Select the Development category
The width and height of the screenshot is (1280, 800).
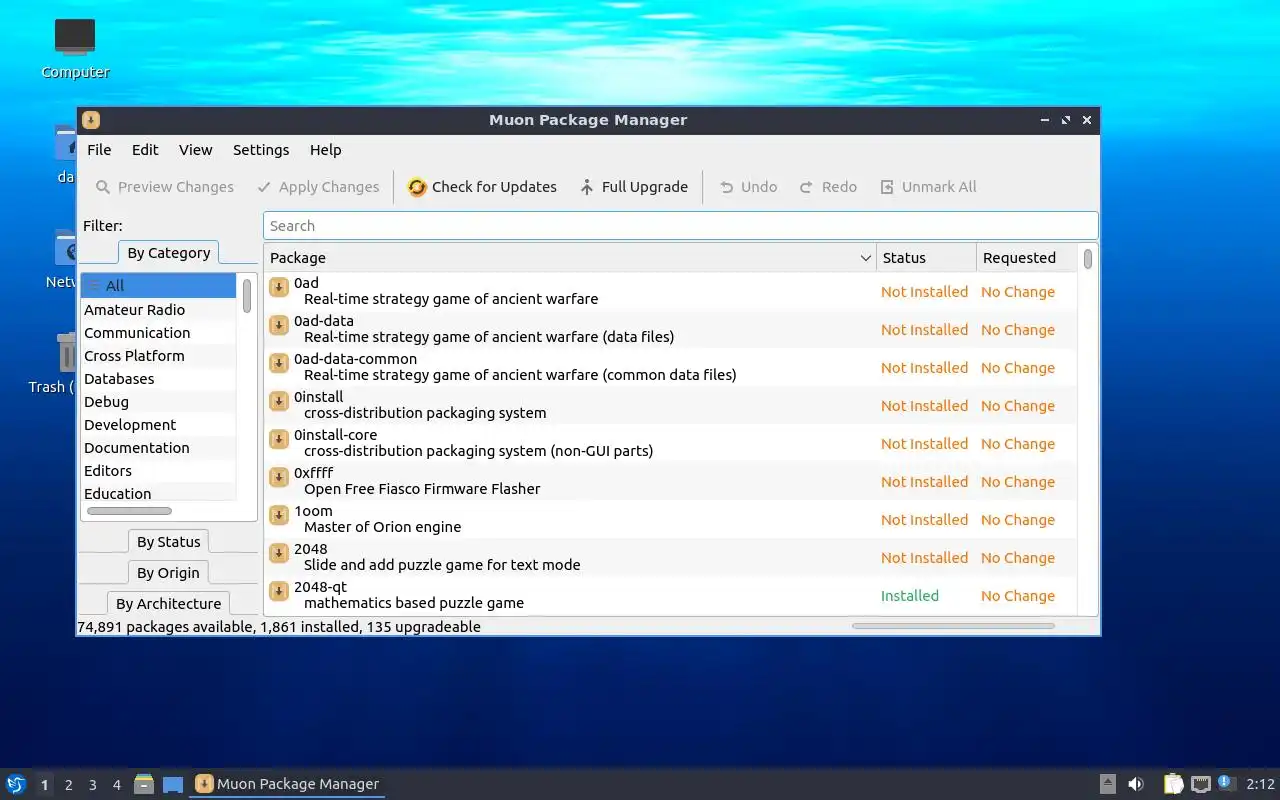[158, 425]
